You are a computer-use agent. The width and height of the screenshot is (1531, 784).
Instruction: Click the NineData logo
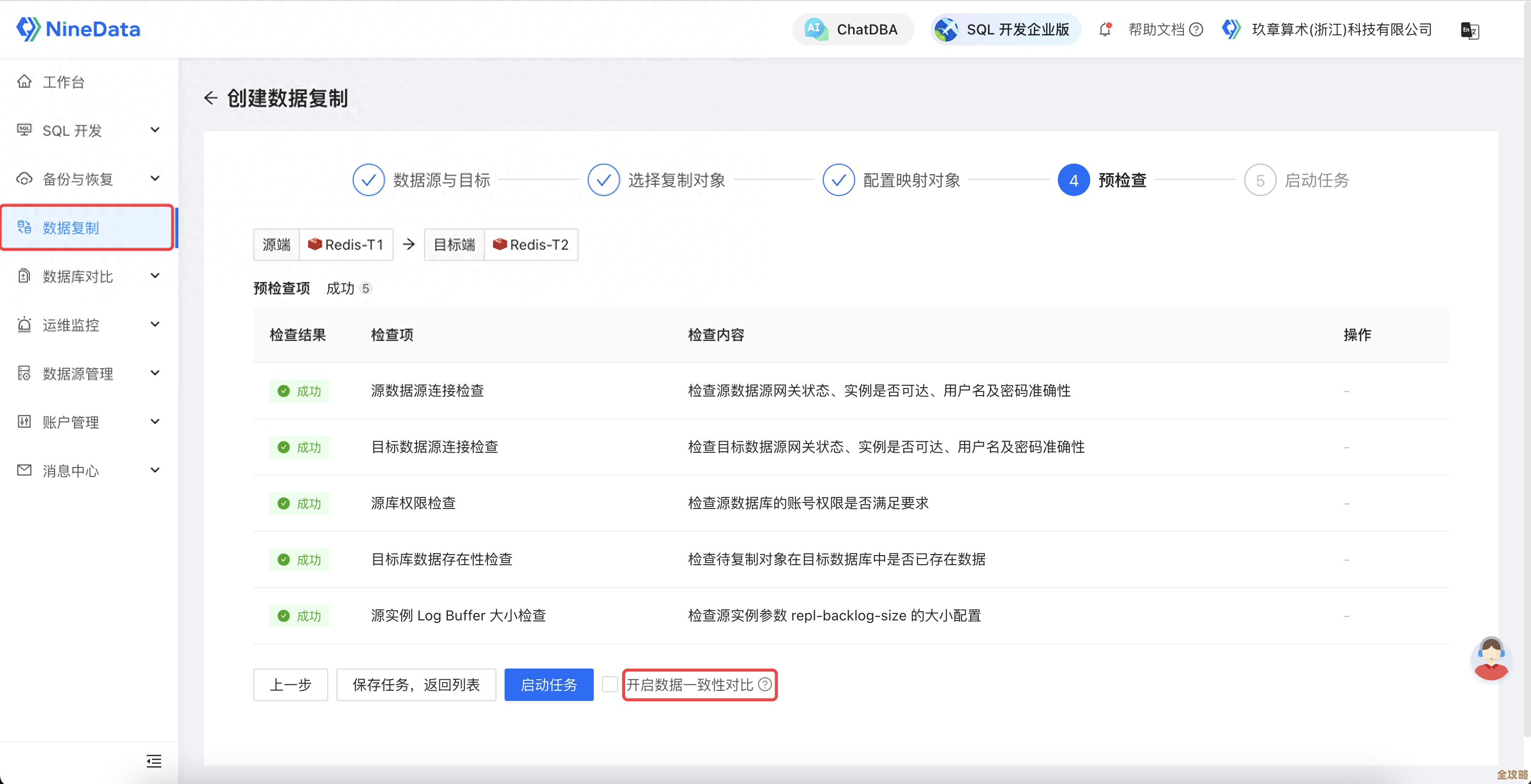pyautogui.click(x=78, y=28)
